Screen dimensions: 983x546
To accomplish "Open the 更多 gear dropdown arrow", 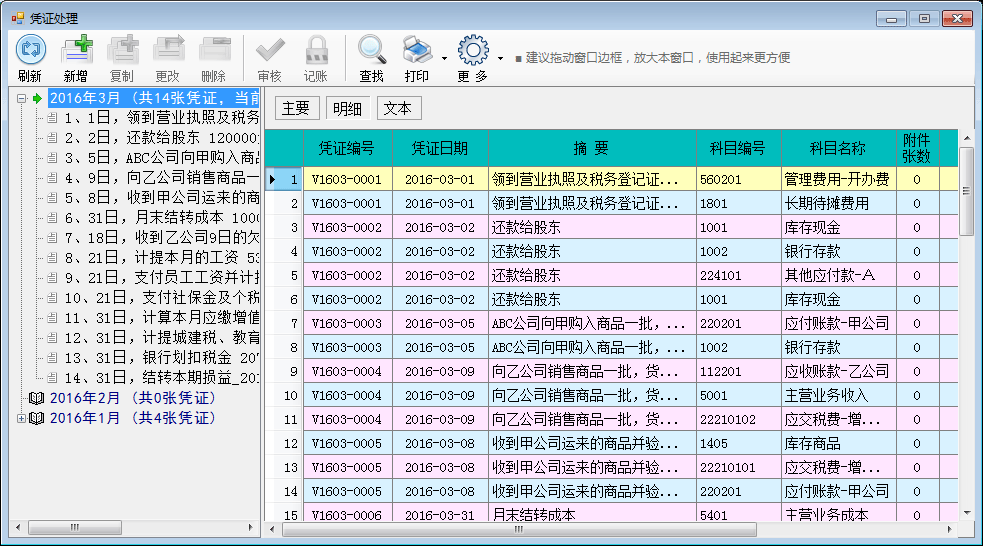I will point(500,58).
